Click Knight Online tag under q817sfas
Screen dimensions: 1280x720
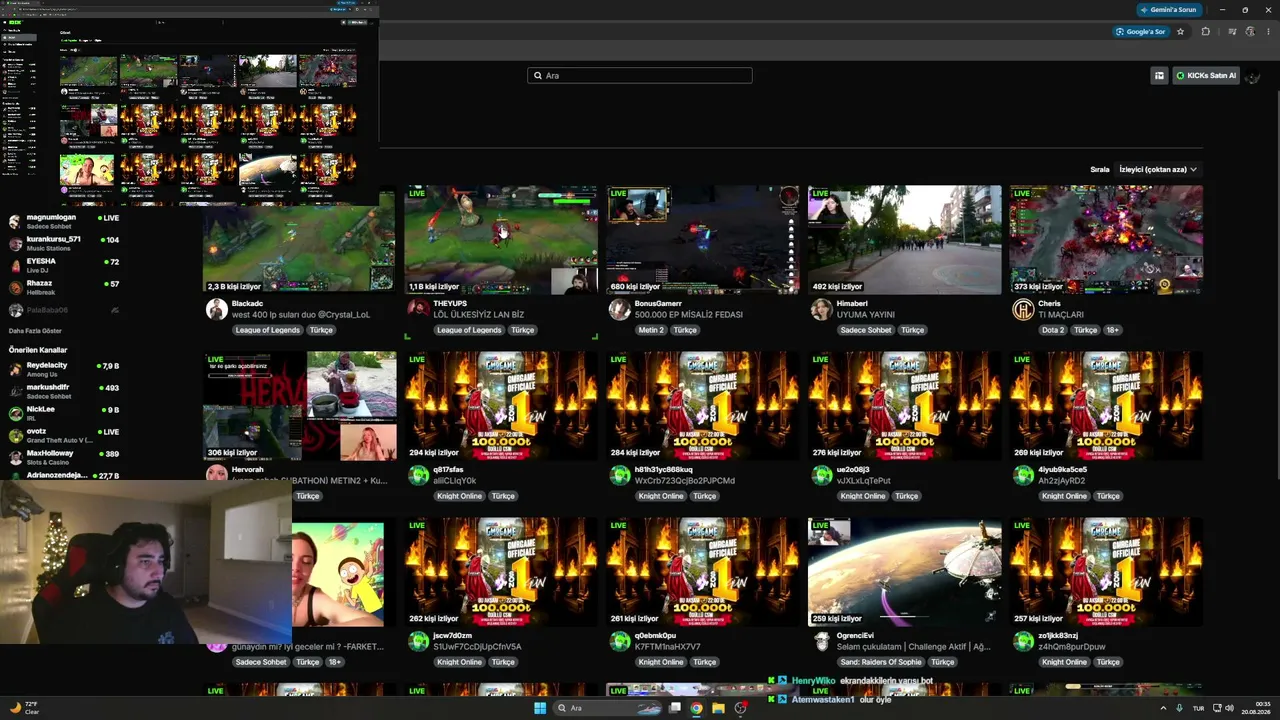460,496
